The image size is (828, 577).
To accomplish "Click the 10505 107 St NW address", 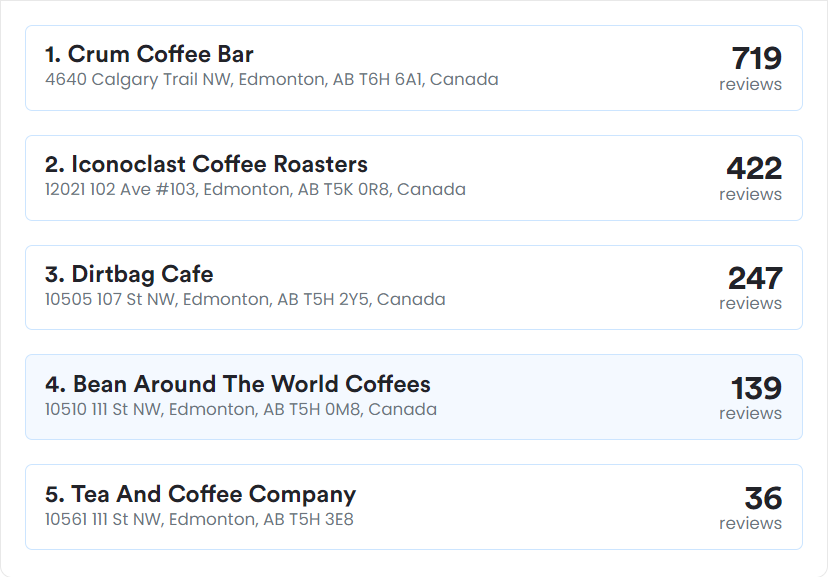I will 245,299.
